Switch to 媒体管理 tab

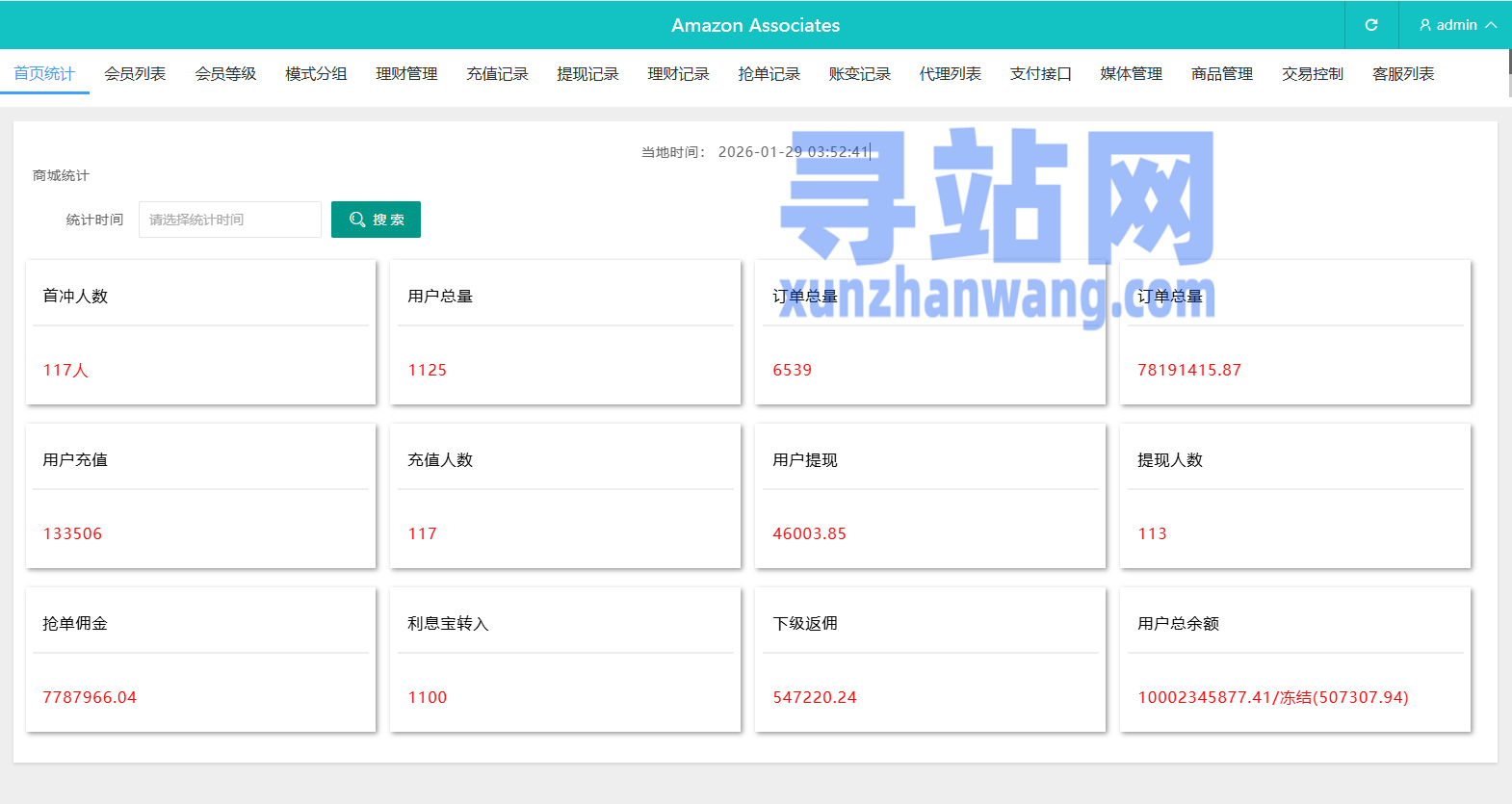pos(1131,74)
